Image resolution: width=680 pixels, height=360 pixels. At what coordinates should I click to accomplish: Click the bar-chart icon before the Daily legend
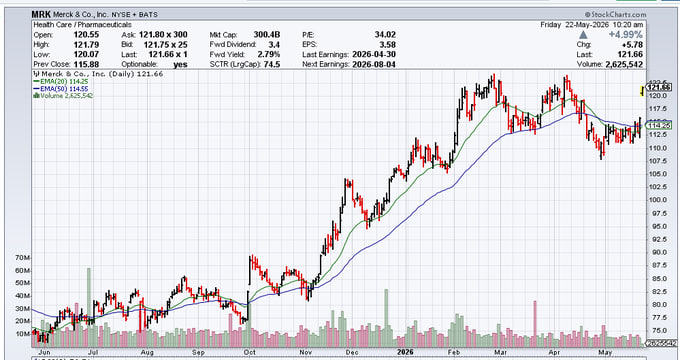[36, 74]
